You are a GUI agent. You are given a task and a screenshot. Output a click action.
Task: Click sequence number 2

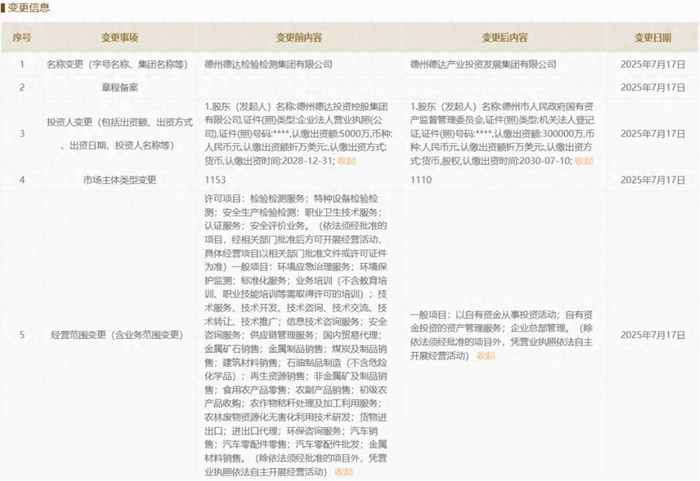point(22,88)
